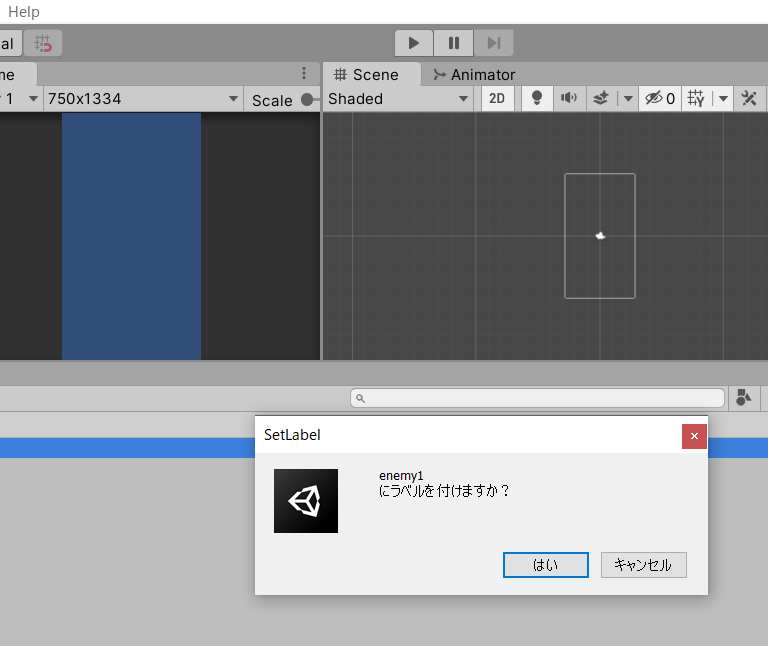768x646 pixels.
Task: Pause the game with the Pause button
Action: coord(454,43)
